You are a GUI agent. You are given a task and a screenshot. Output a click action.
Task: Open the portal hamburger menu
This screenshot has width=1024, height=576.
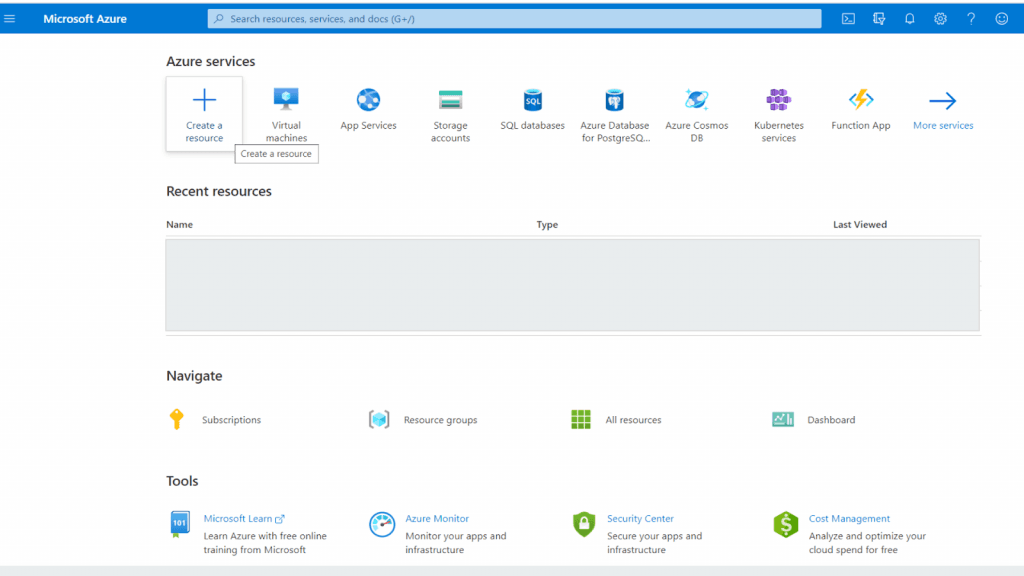[x=10, y=18]
